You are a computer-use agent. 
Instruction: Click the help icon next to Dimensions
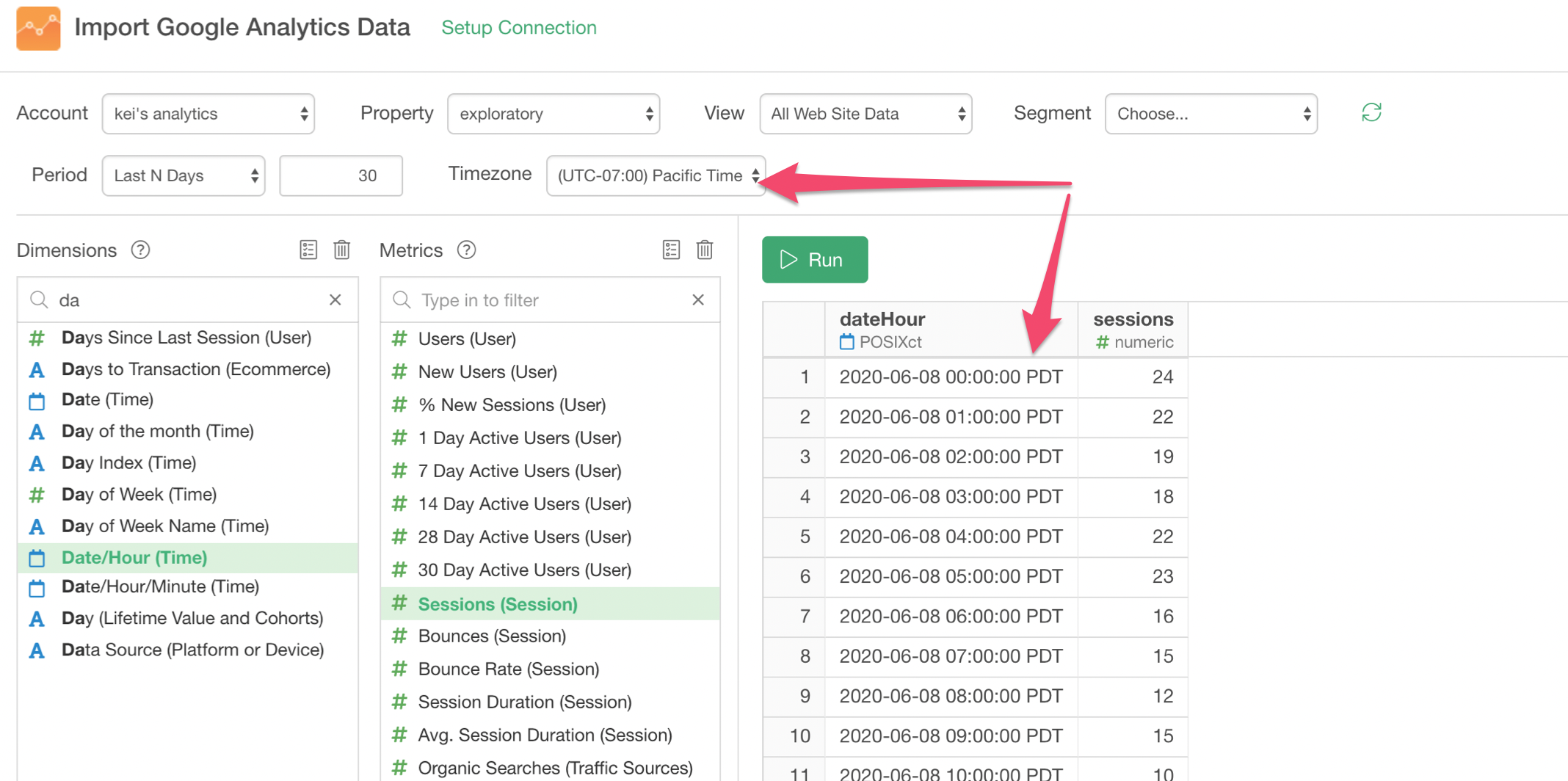coord(140,250)
